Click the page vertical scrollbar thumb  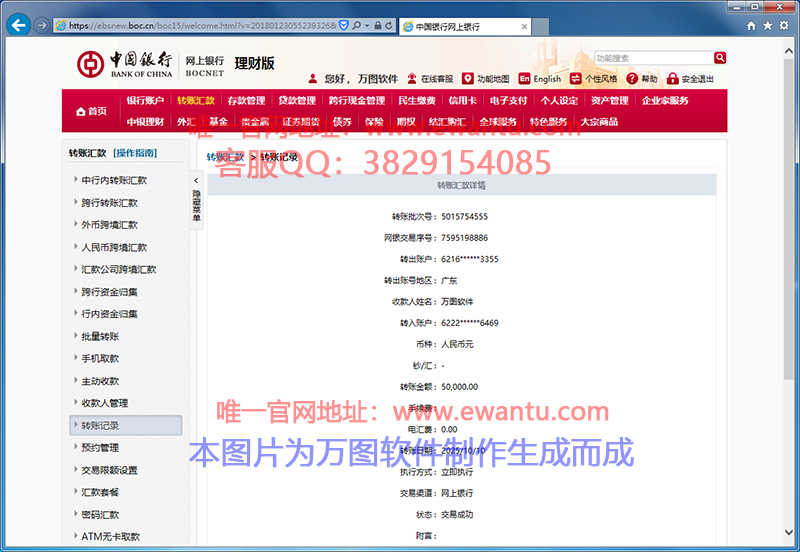tap(789, 220)
